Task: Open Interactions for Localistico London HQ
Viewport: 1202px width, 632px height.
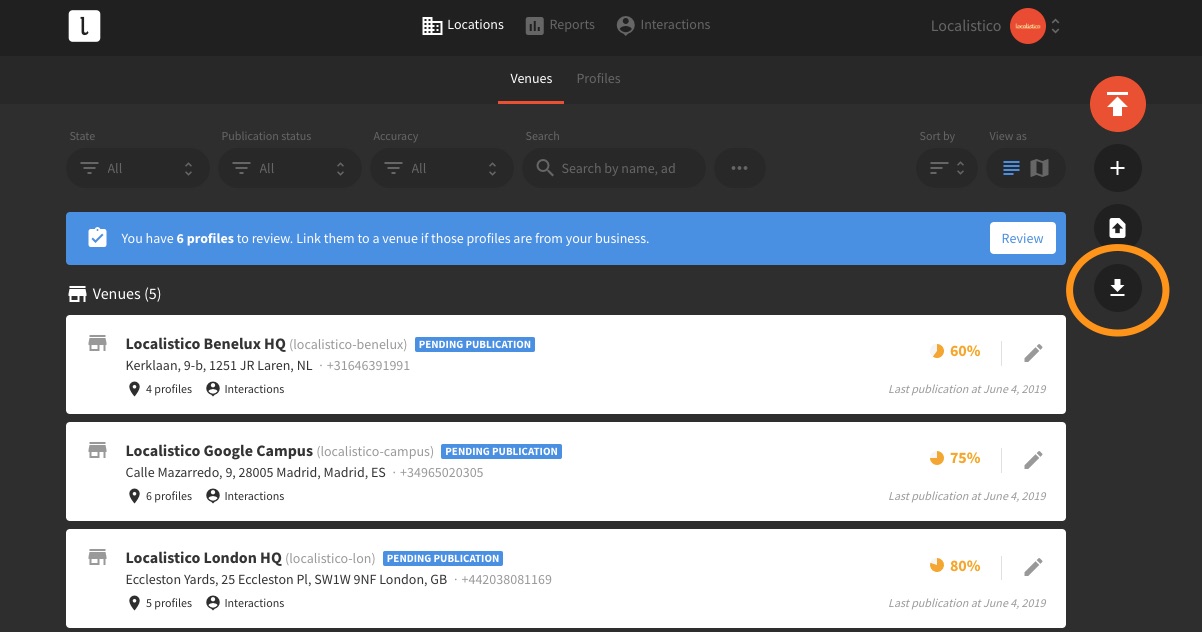Action: (245, 603)
